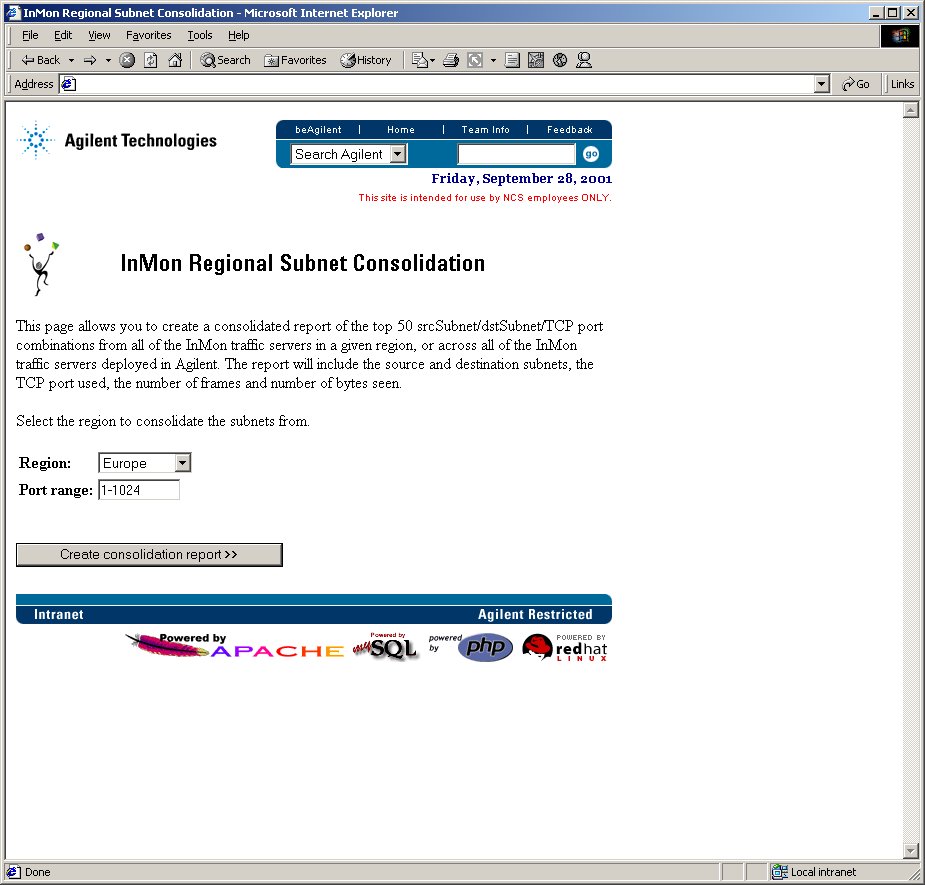
Task: Open the Mail toolbar icon
Action: click(420, 60)
